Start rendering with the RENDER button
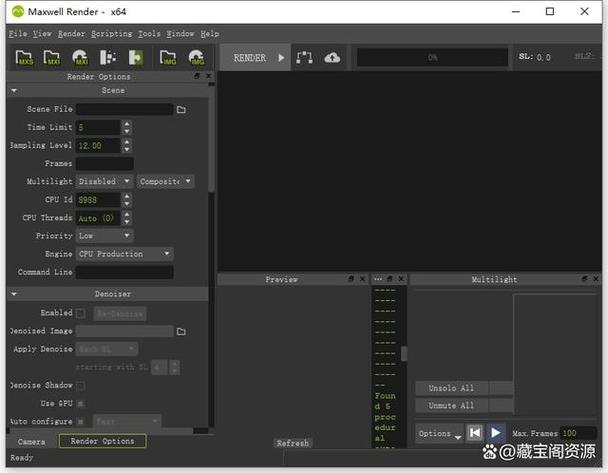This screenshot has height=473, width=608. tap(255, 57)
